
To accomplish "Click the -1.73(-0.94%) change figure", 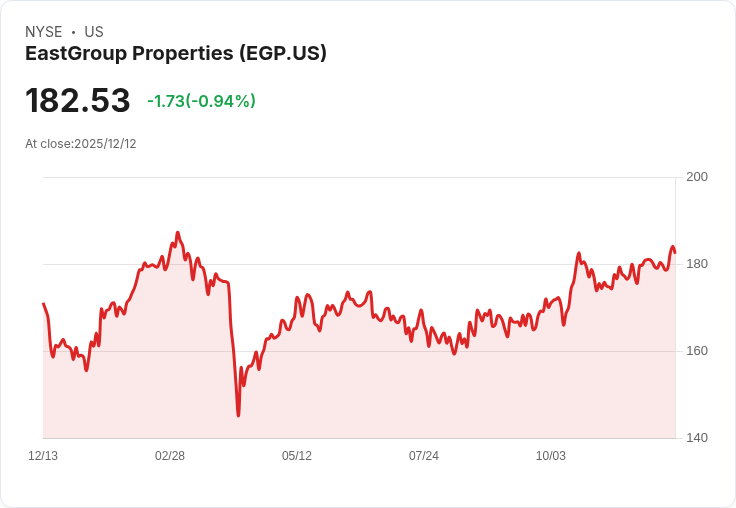I will (201, 101).
